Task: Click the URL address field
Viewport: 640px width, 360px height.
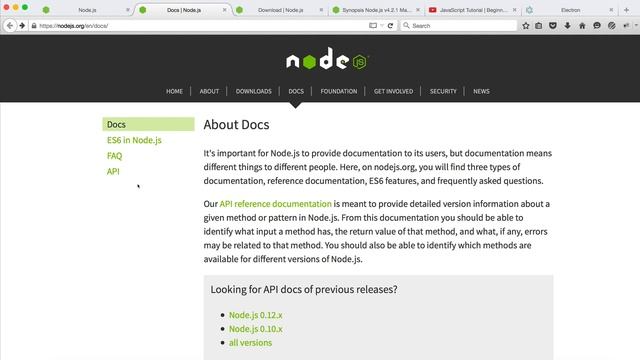Action: click(x=202, y=26)
